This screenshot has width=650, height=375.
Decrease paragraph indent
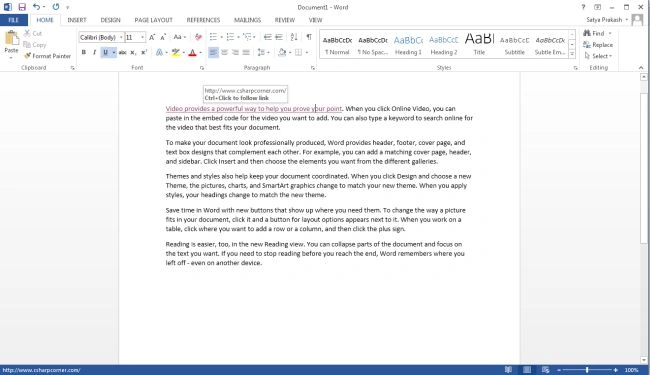[268, 37]
